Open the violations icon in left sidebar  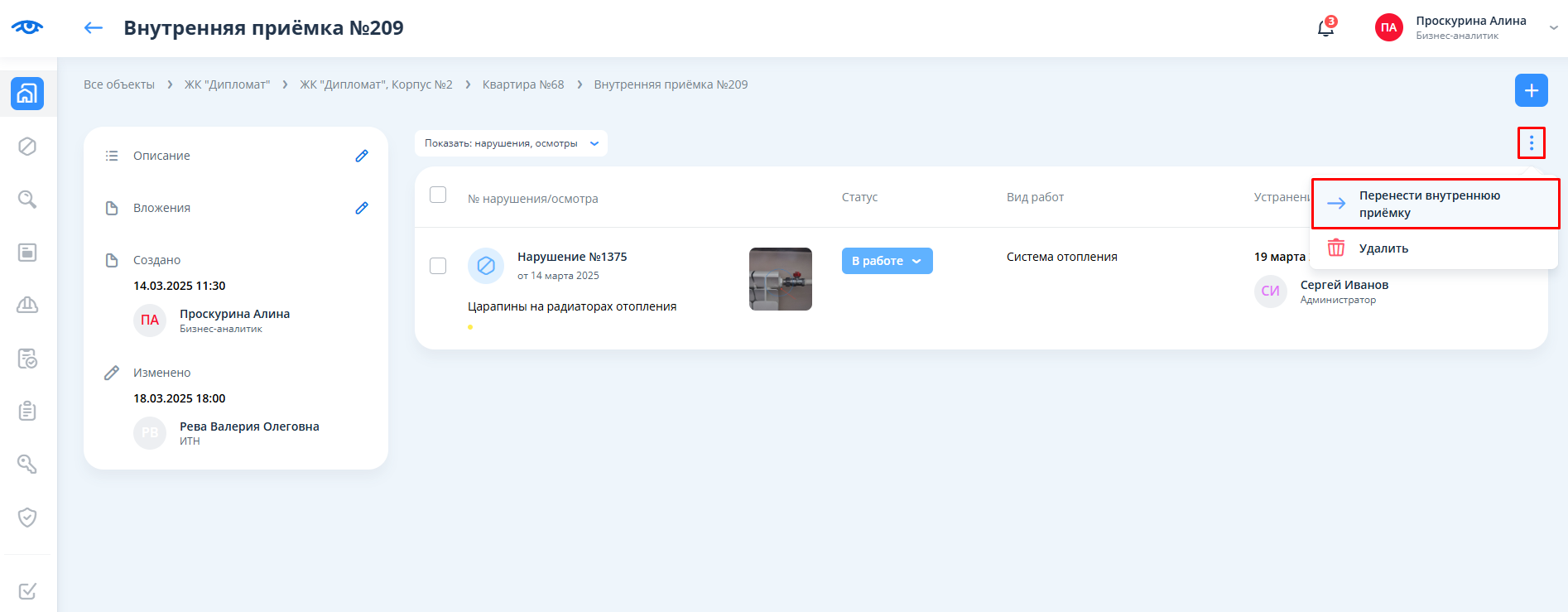[27, 147]
